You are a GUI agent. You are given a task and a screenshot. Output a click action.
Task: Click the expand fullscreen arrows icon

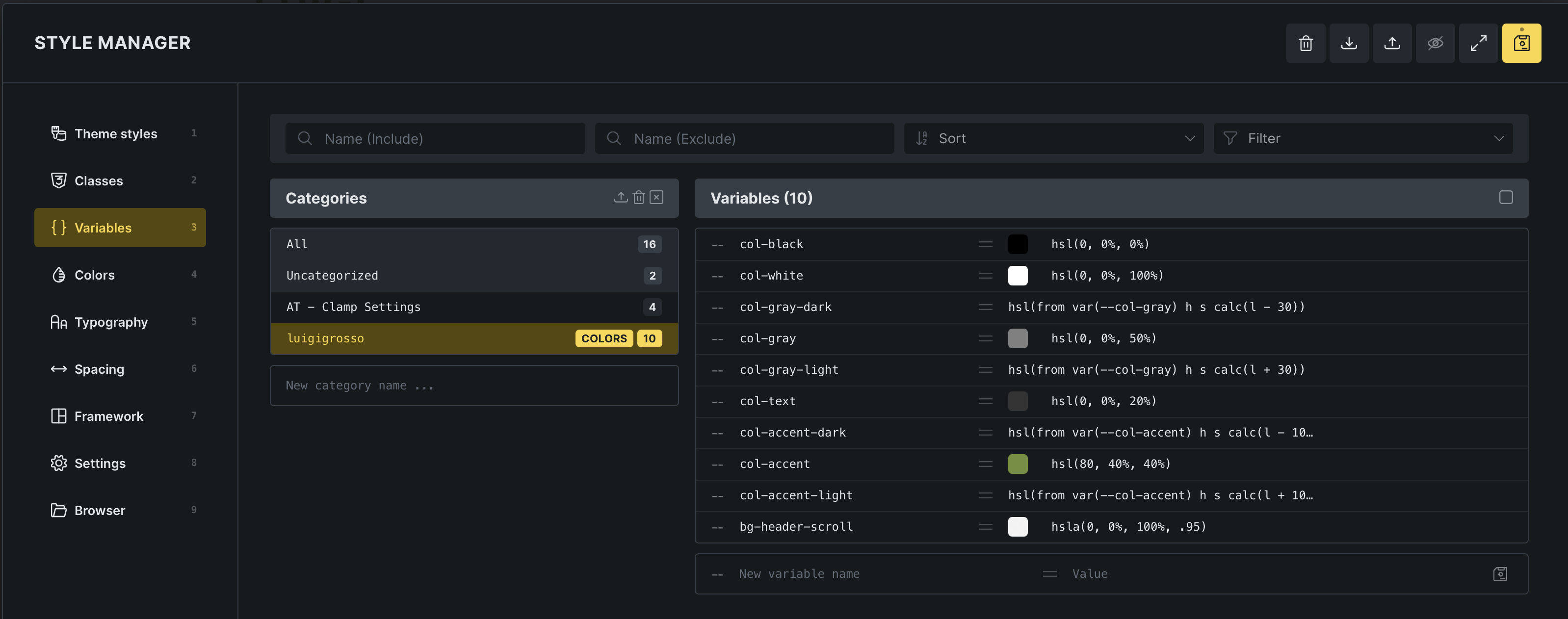pyautogui.click(x=1479, y=43)
